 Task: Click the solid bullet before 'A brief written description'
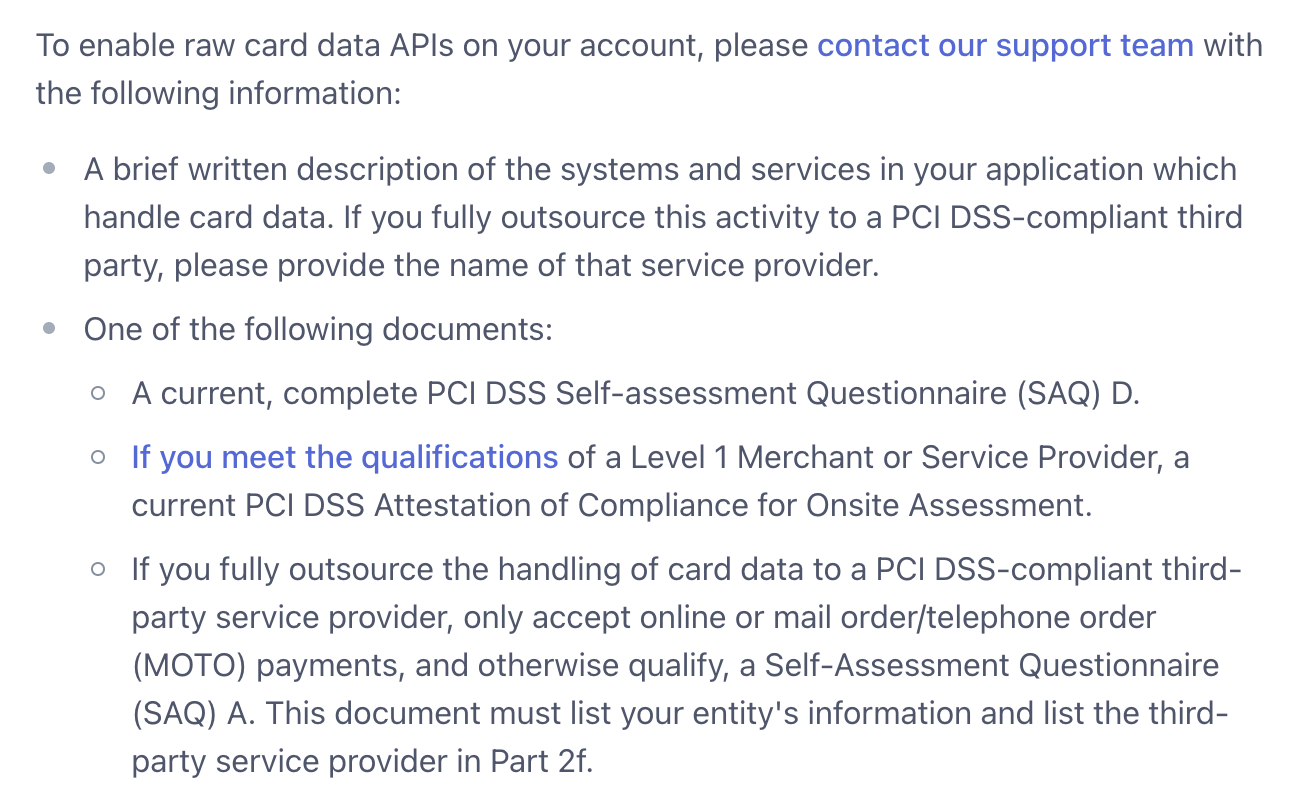pyautogui.click(x=49, y=169)
